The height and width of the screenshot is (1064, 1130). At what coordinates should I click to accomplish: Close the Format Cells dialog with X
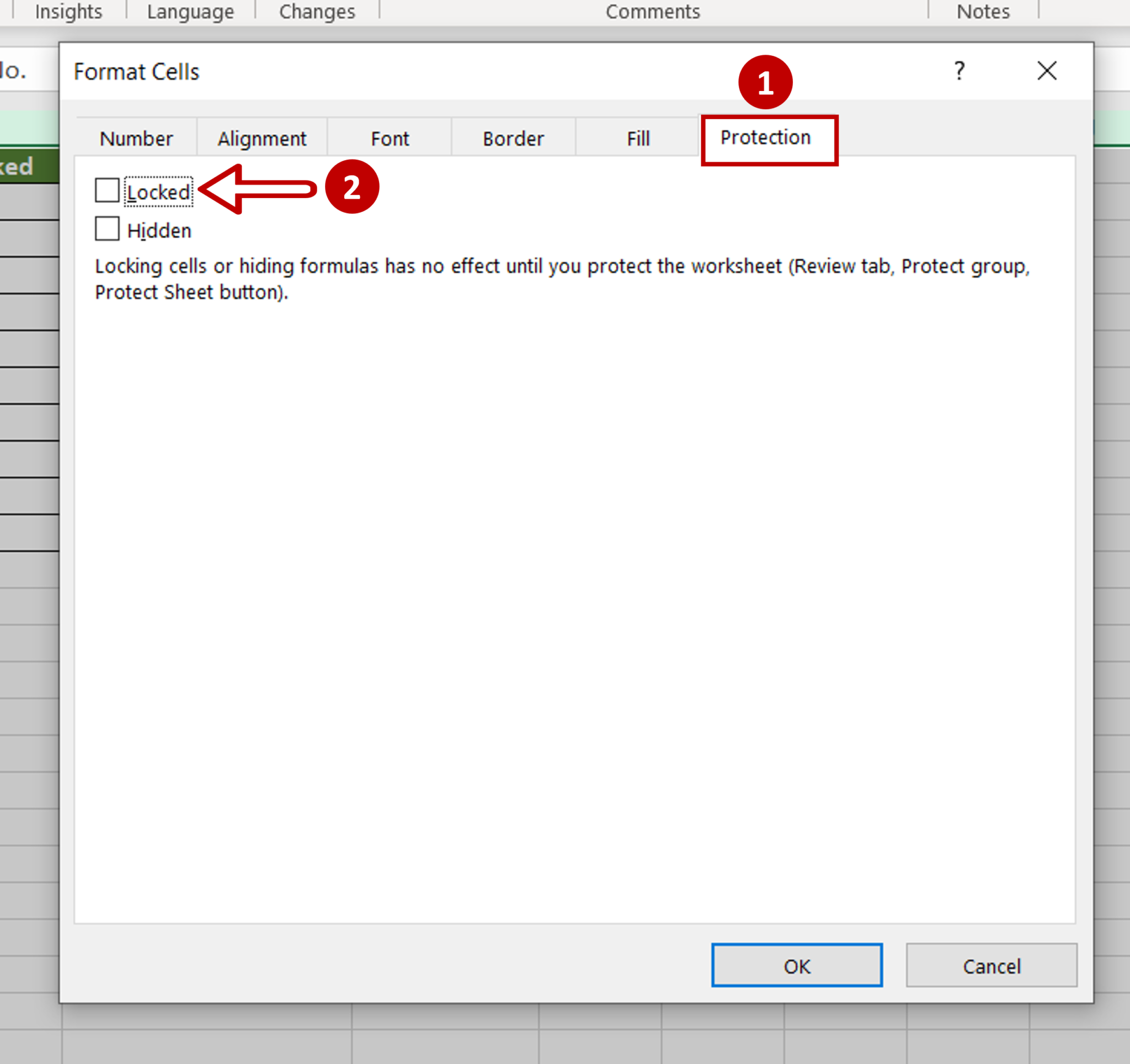coord(1048,71)
